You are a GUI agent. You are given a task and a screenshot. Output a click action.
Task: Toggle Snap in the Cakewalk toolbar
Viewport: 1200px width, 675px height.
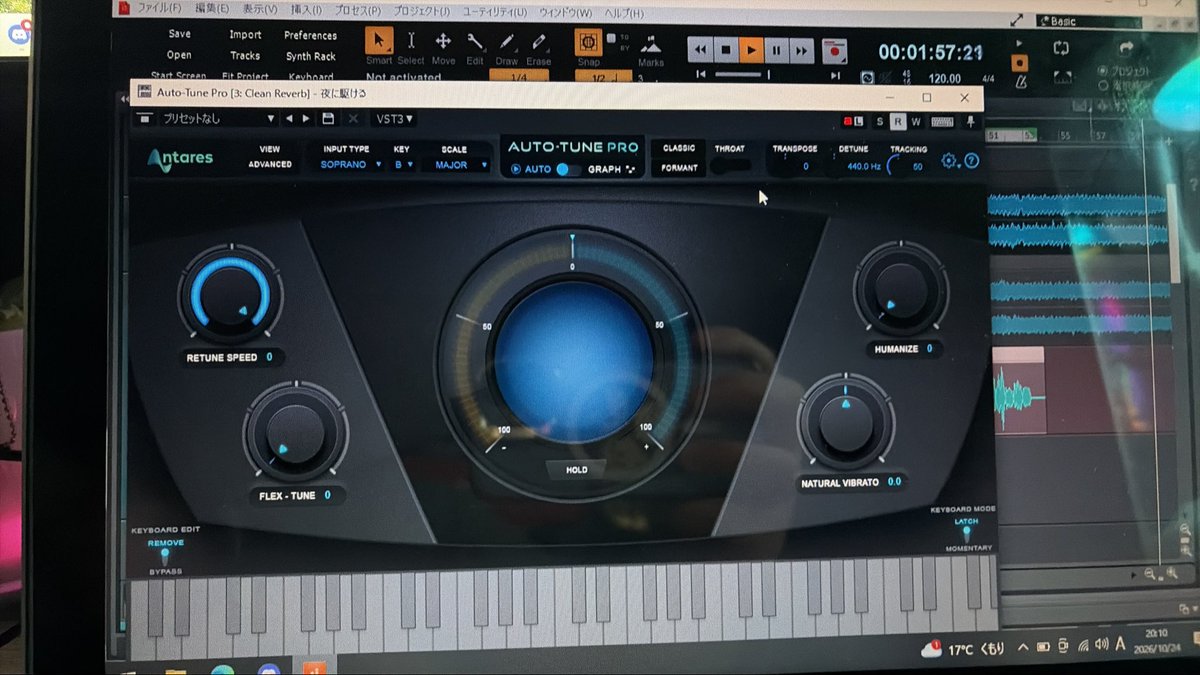click(x=588, y=43)
